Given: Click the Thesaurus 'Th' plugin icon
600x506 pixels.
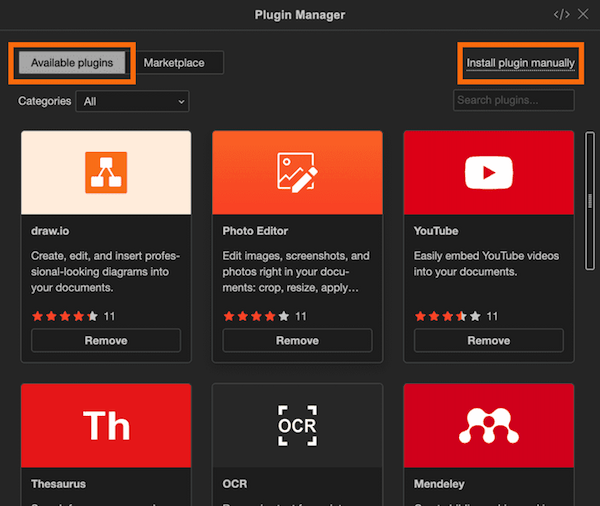Looking at the screenshot, I should [106, 426].
